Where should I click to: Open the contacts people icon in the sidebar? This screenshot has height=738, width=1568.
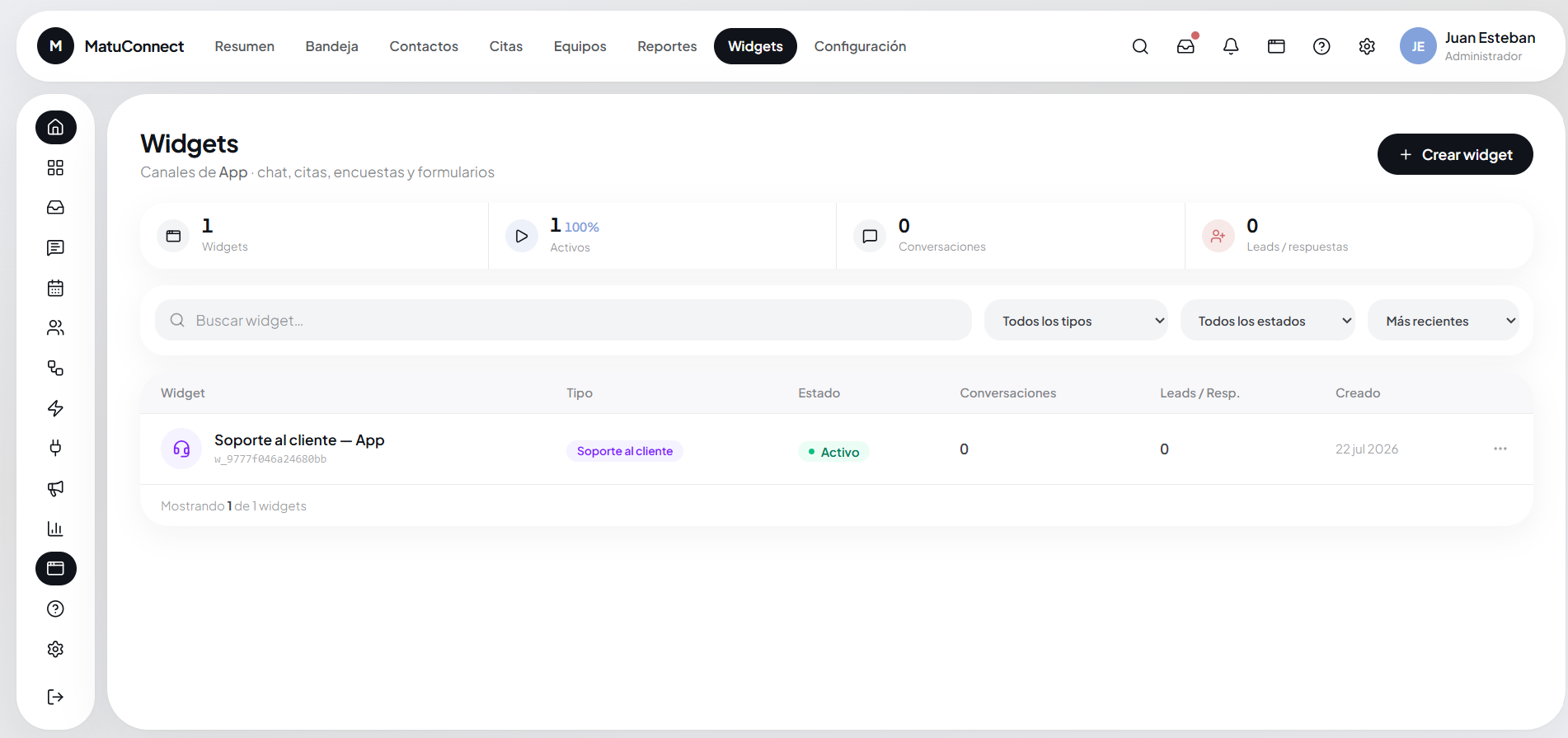point(55,328)
